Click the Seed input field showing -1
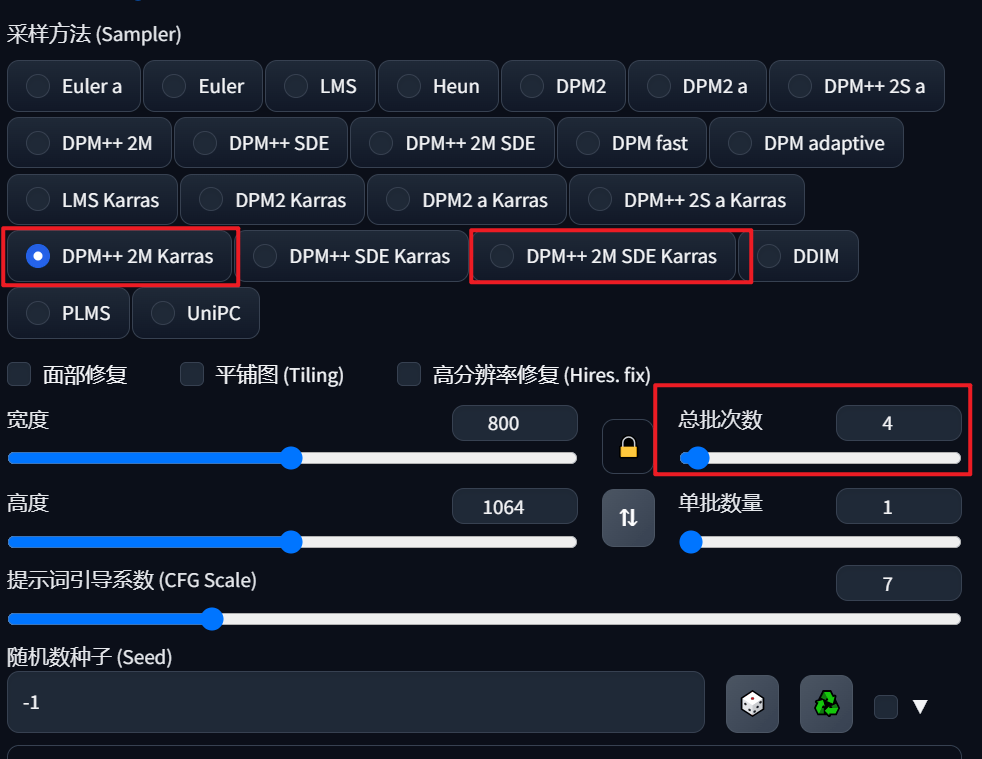982x759 pixels. click(x=356, y=702)
